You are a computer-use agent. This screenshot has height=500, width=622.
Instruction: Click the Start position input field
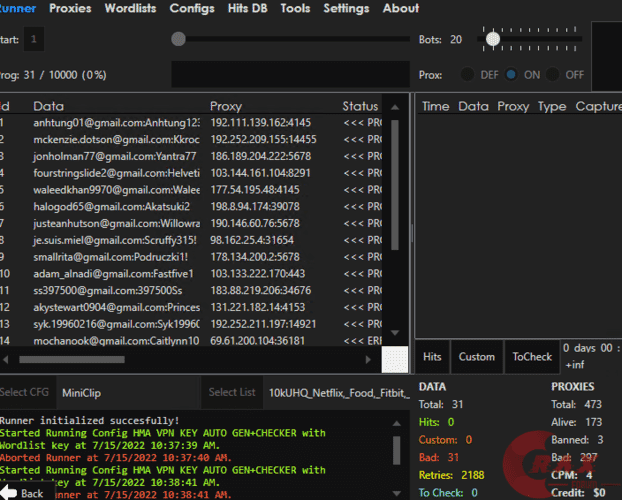point(34,39)
